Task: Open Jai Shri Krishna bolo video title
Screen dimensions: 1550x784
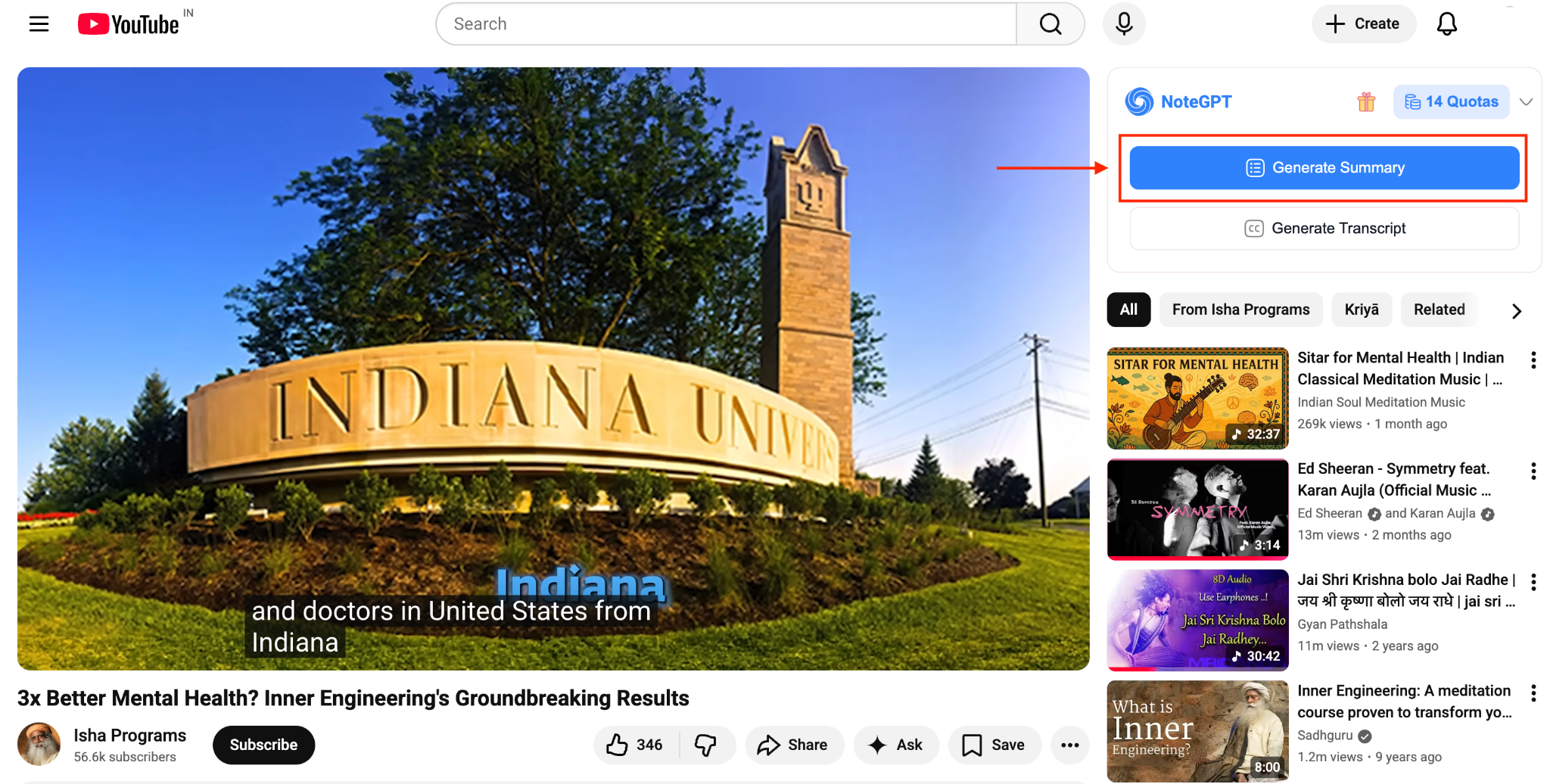Action: pyautogui.click(x=1406, y=590)
